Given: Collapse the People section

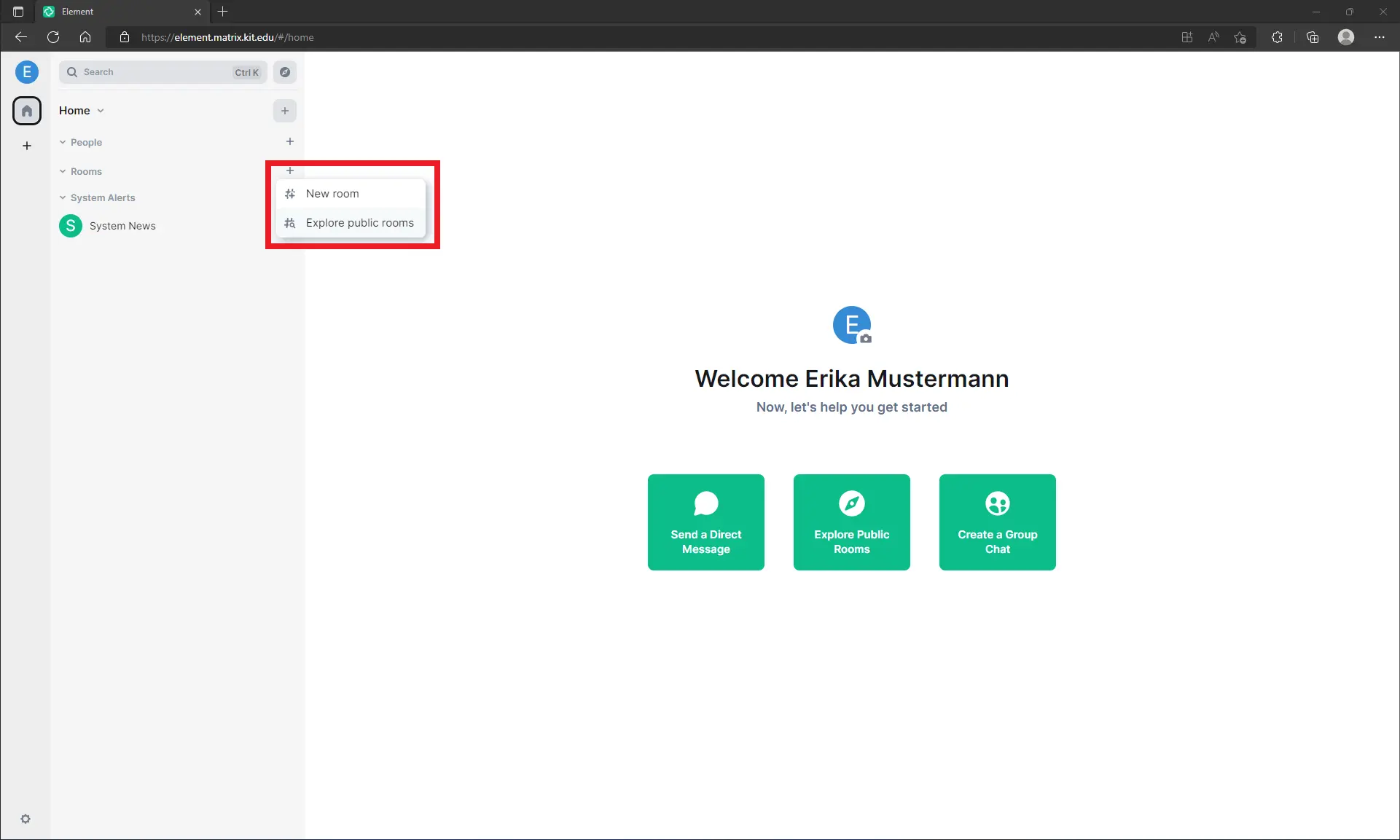Looking at the screenshot, I should click(63, 142).
